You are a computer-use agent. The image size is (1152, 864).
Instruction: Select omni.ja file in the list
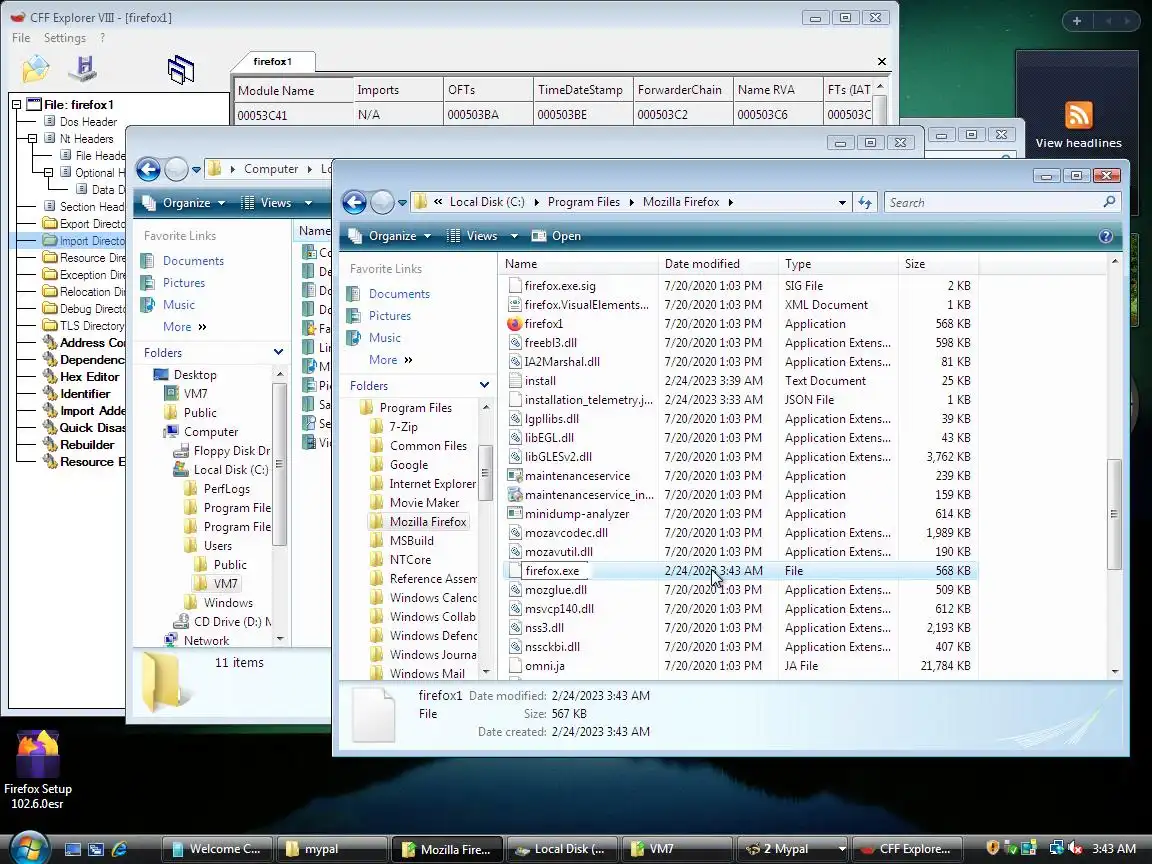(x=544, y=666)
